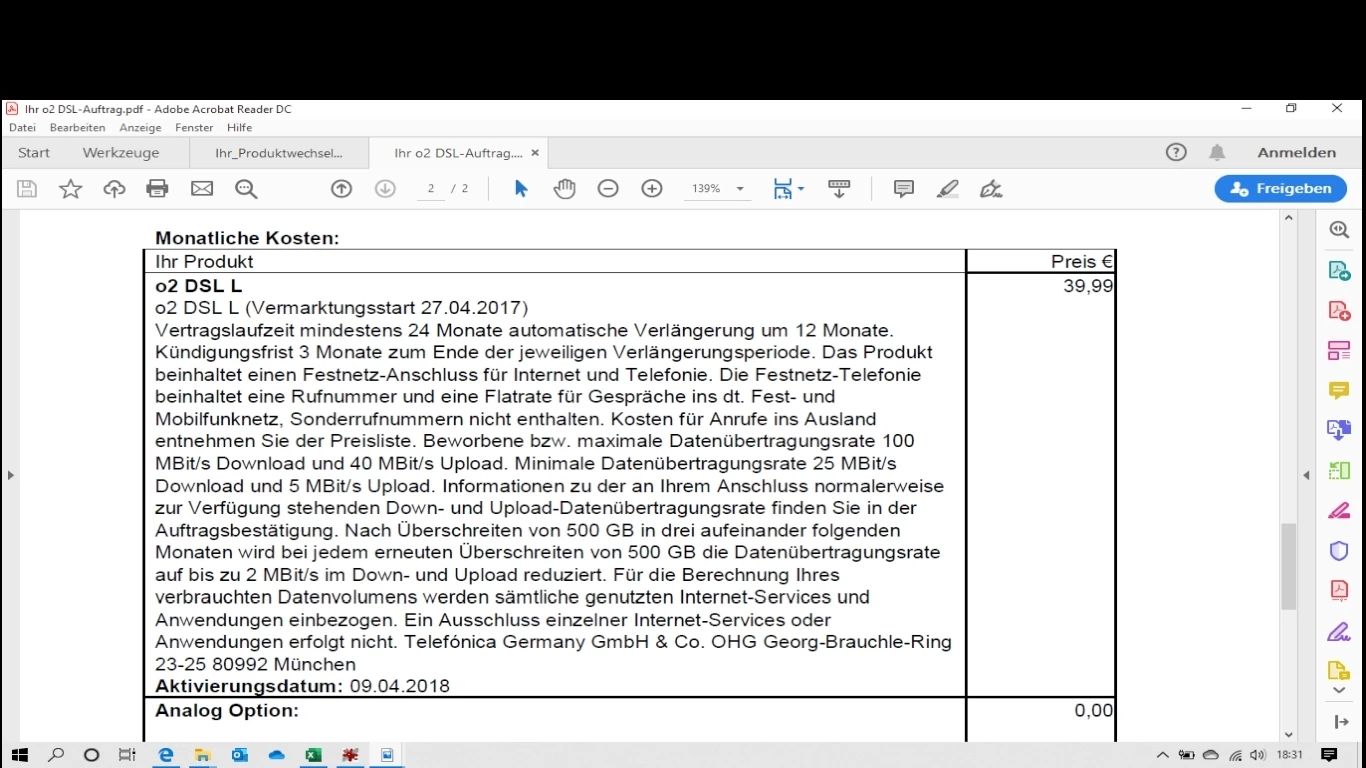Open File Explorer from taskbar

point(202,755)
